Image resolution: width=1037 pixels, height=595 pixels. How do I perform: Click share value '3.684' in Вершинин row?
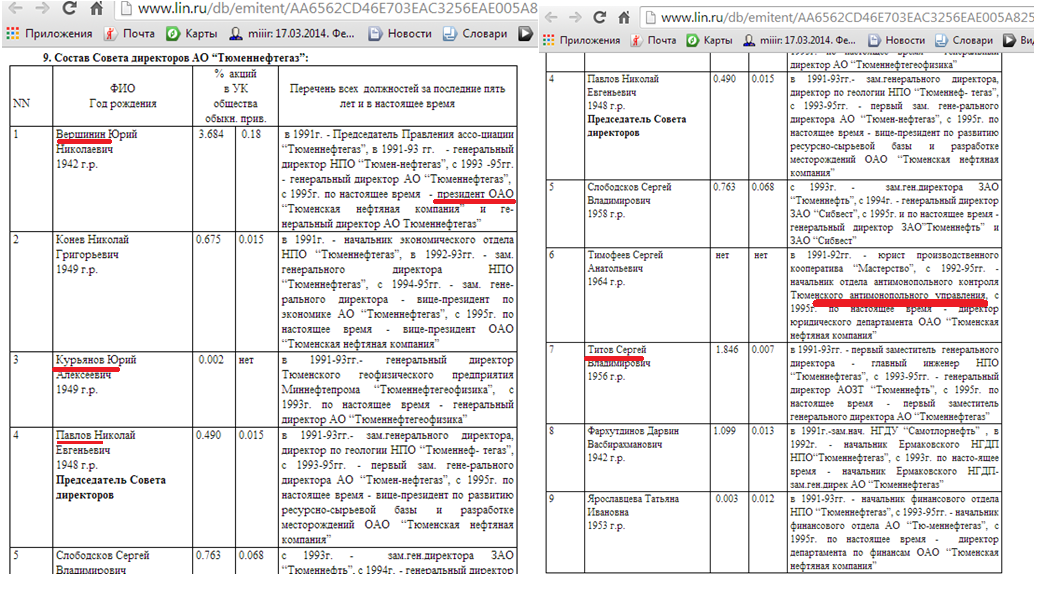click(211, 134)
